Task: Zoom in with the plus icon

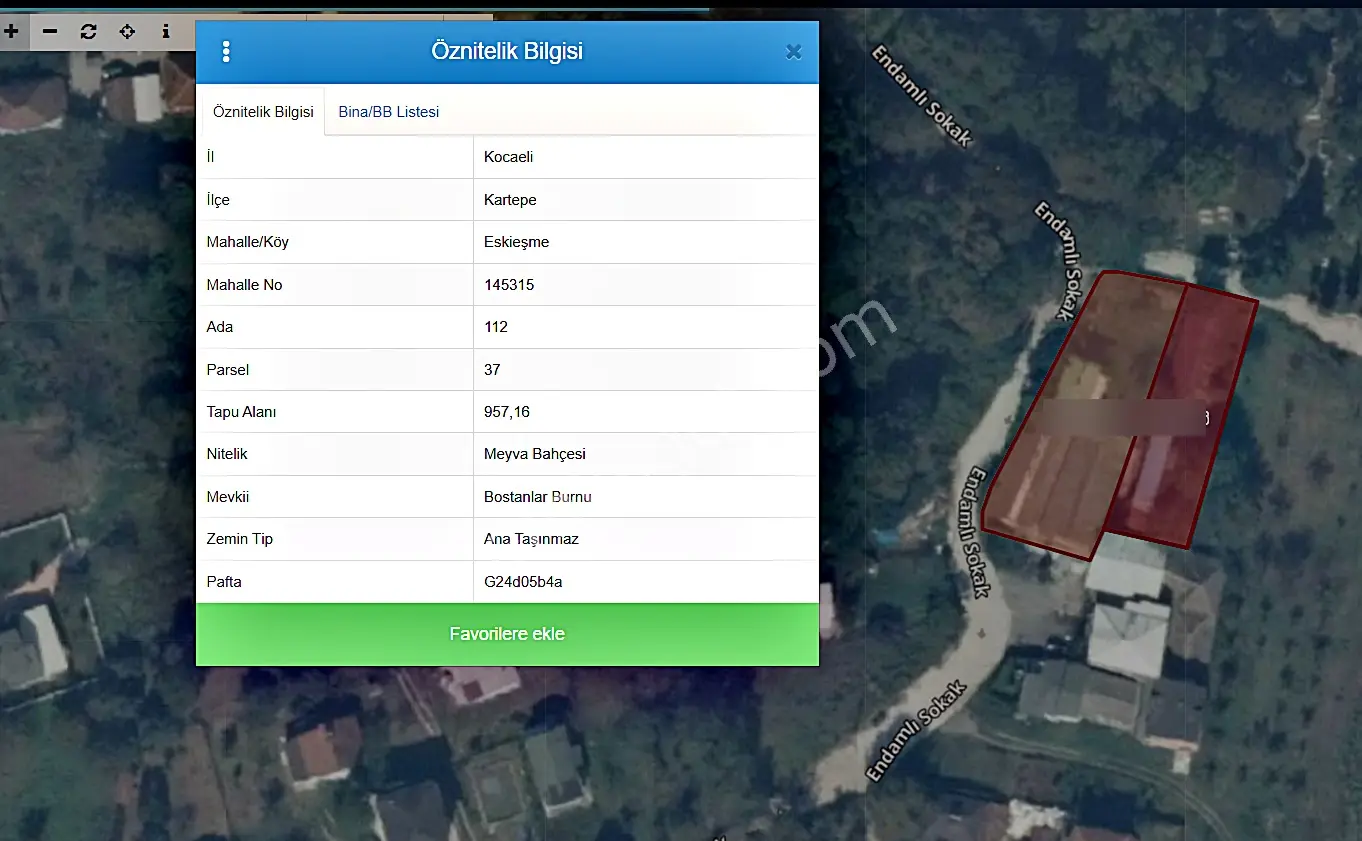Action: pos(12,32)
